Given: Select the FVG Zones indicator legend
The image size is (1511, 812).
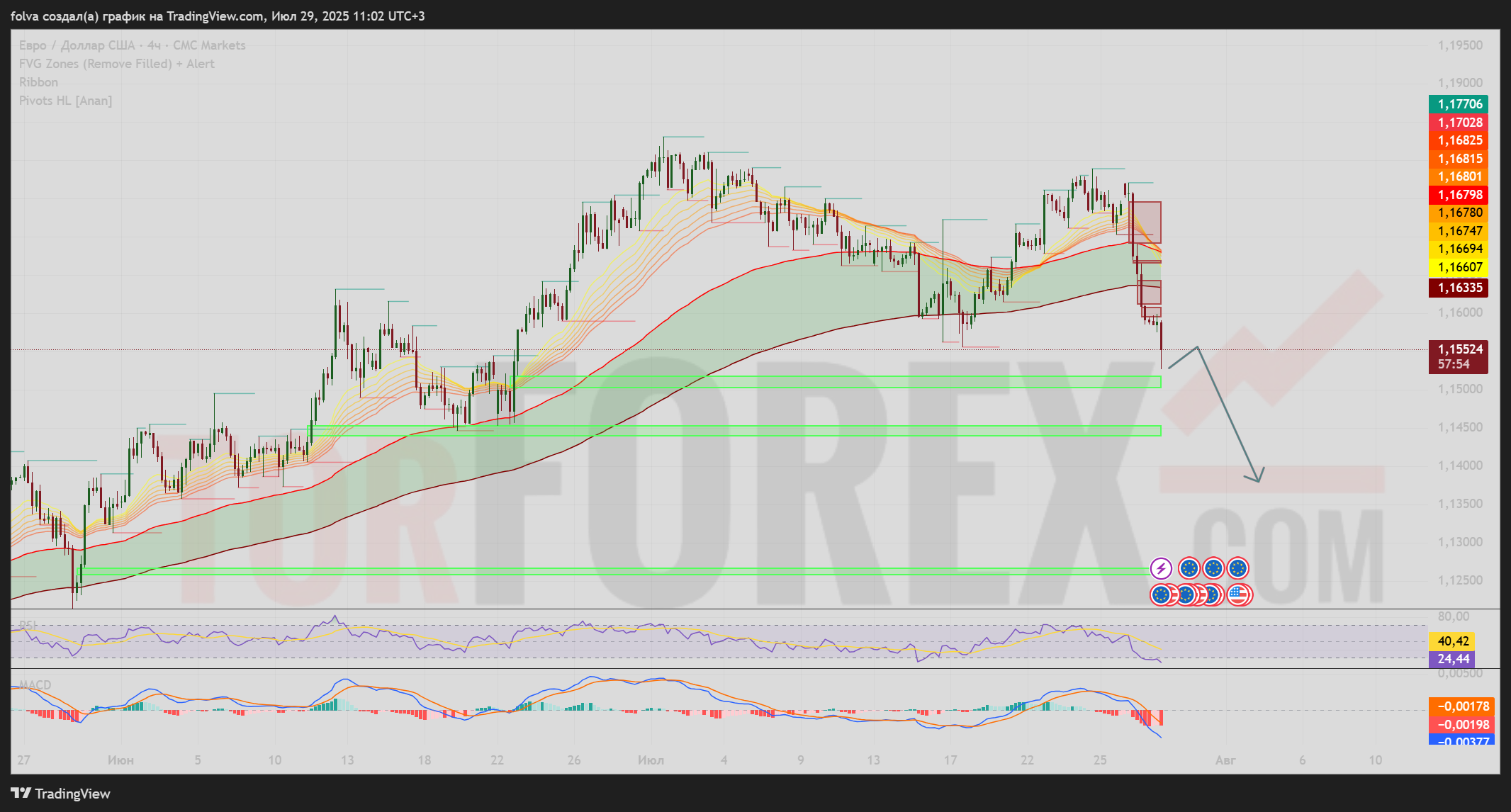Looking at the screenshot, I should pyautogui.click(x=116, y=64).
